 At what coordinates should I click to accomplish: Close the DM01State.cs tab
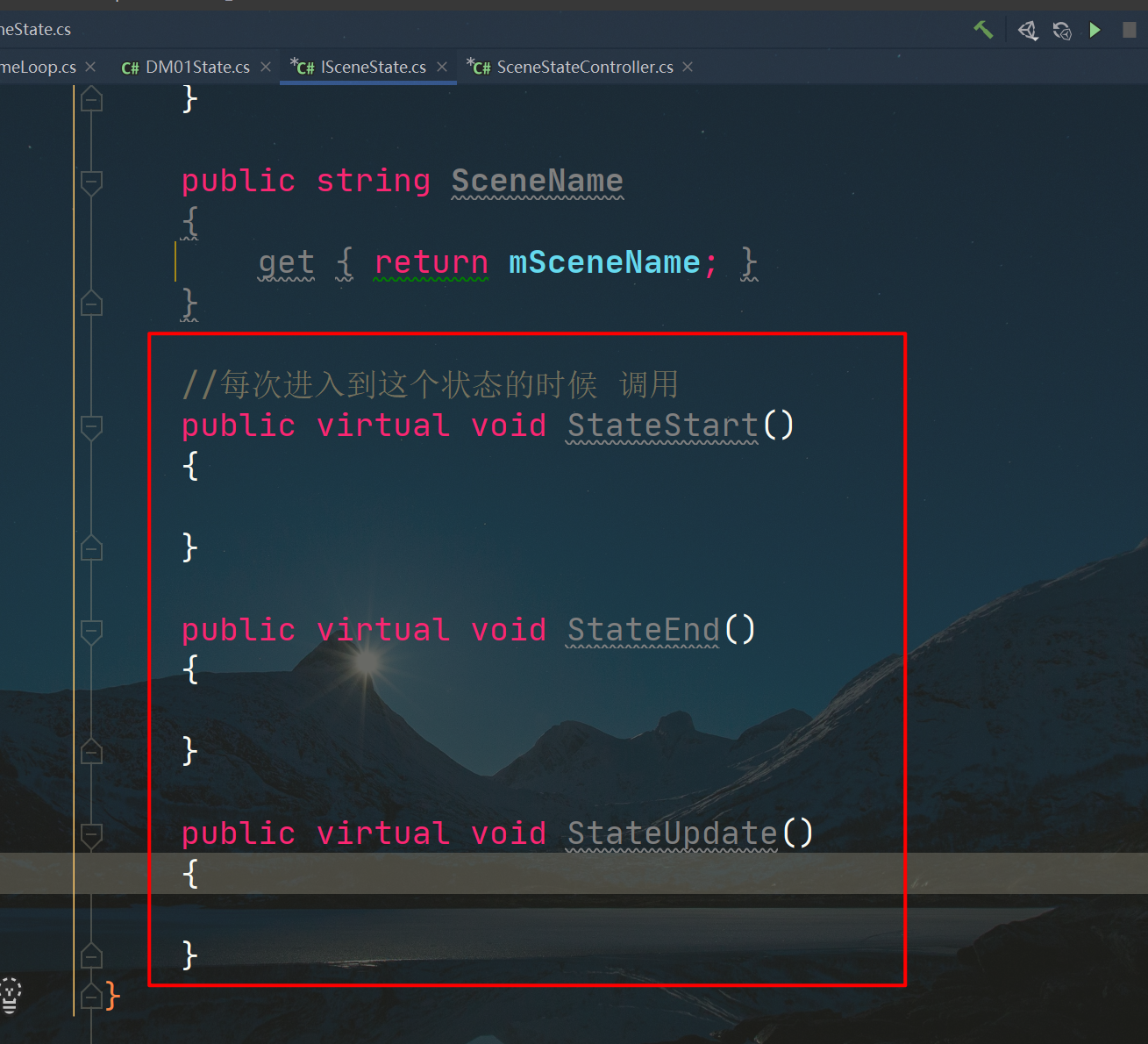[266, 67]
